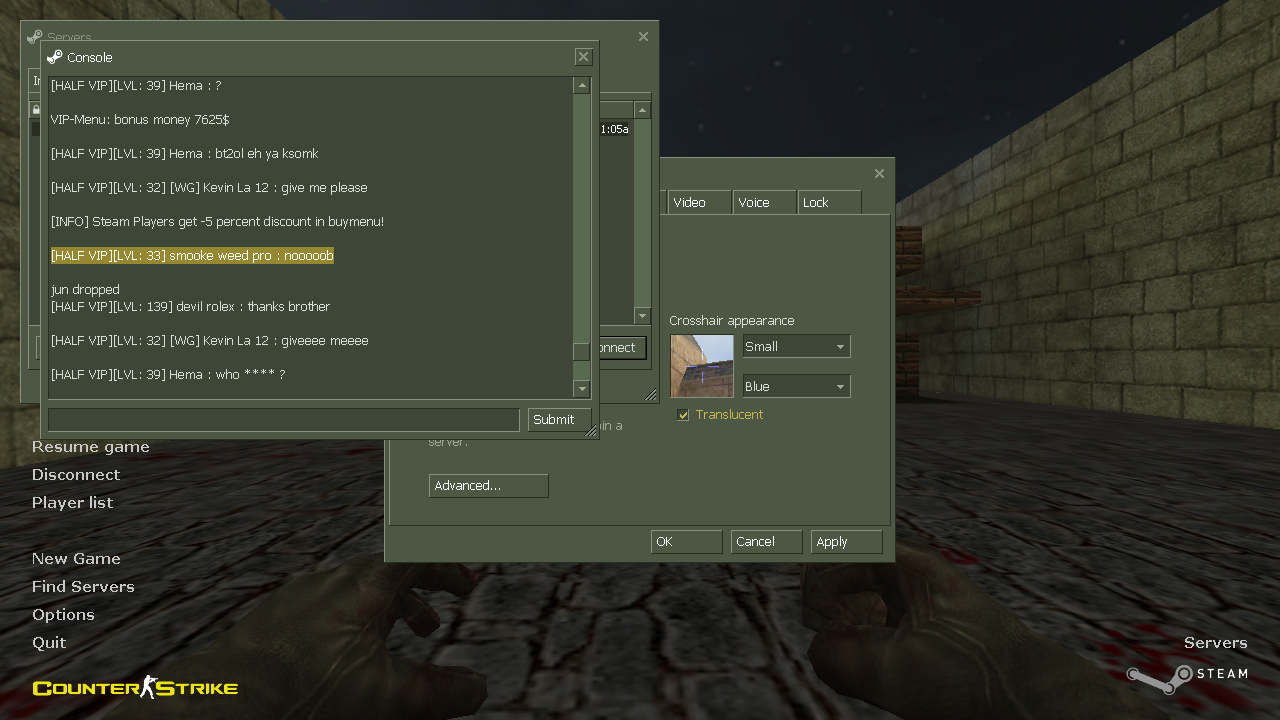Open the Advanced... settings
This screenshot has height=720, width=1280.
tap(488, 486)
